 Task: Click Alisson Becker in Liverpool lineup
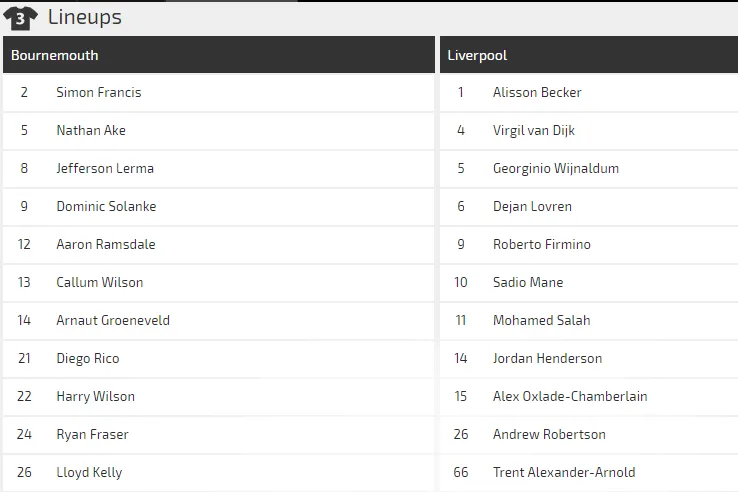537,92
